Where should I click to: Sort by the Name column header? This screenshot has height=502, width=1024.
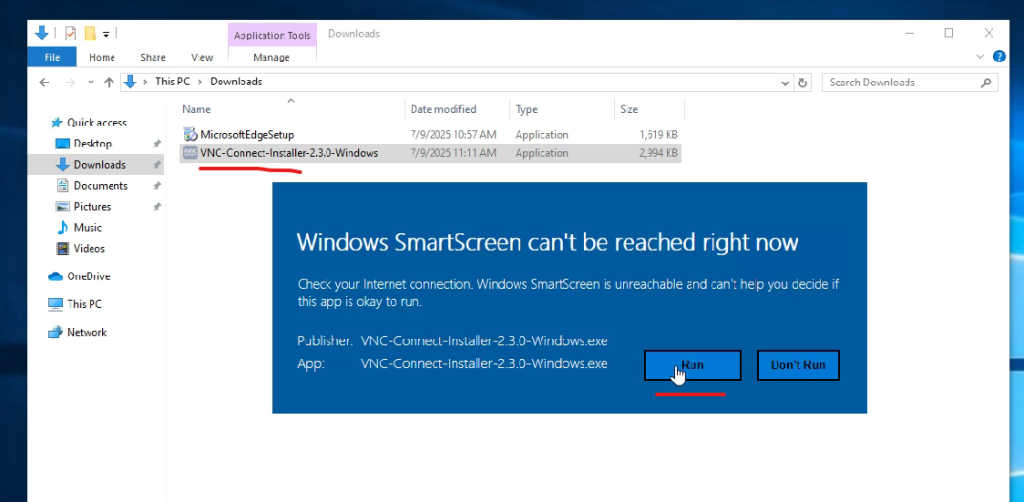[x=291, y=109]
